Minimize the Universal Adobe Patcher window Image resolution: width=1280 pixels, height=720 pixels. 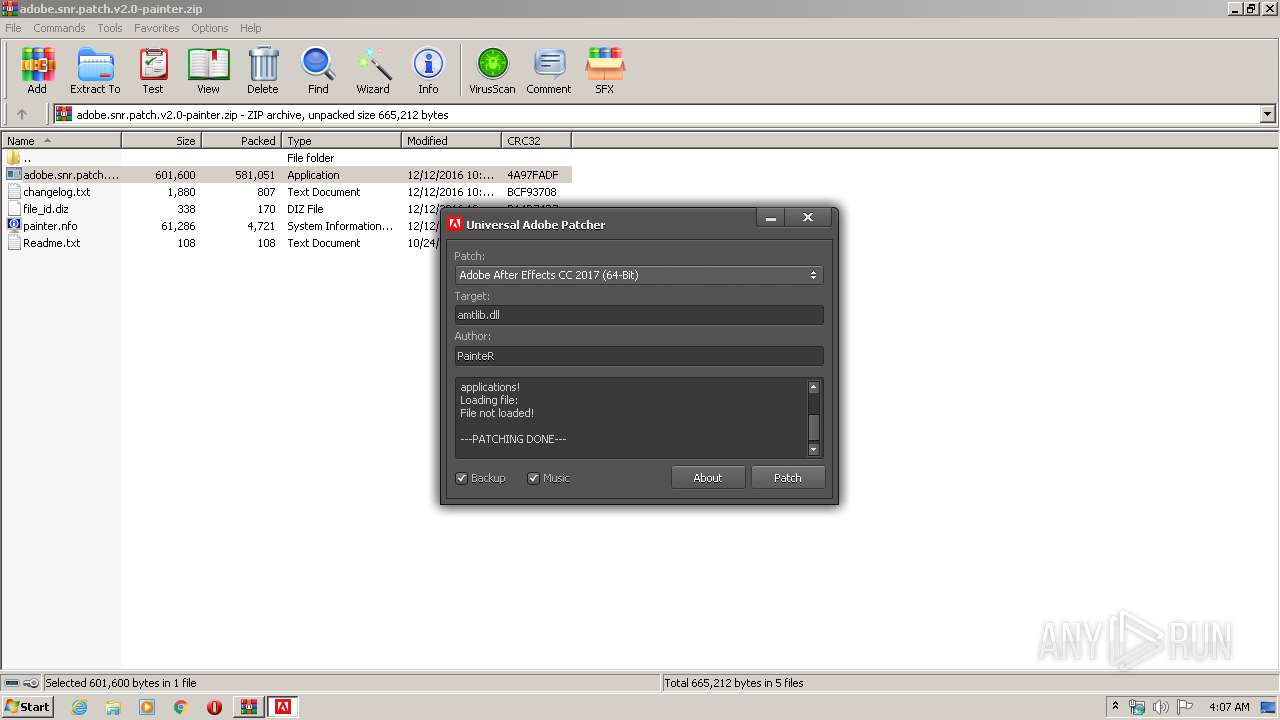[x=769, y=219]
